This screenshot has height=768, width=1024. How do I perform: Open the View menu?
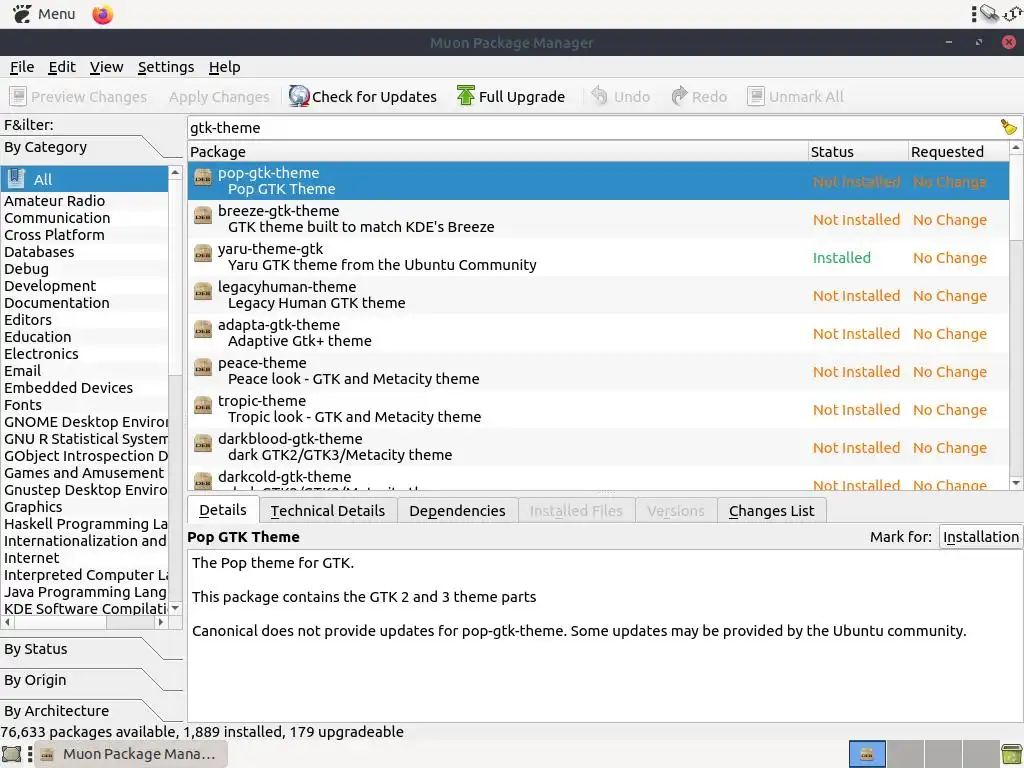coord(106,67)
